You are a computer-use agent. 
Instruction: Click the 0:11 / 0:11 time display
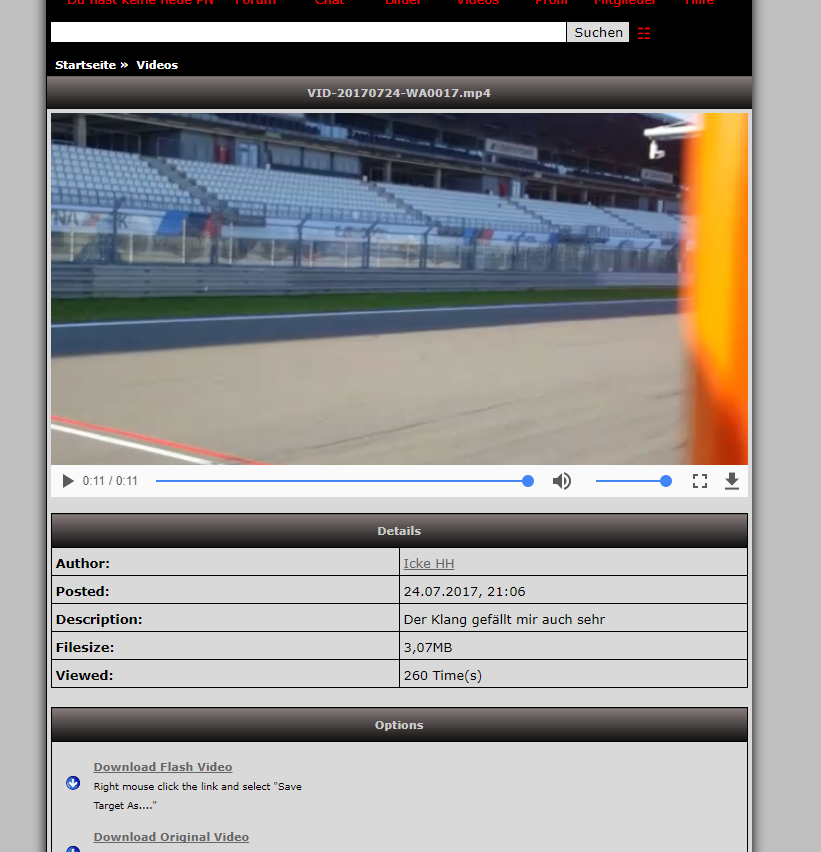pyautogui.click(x=110, y=481)
